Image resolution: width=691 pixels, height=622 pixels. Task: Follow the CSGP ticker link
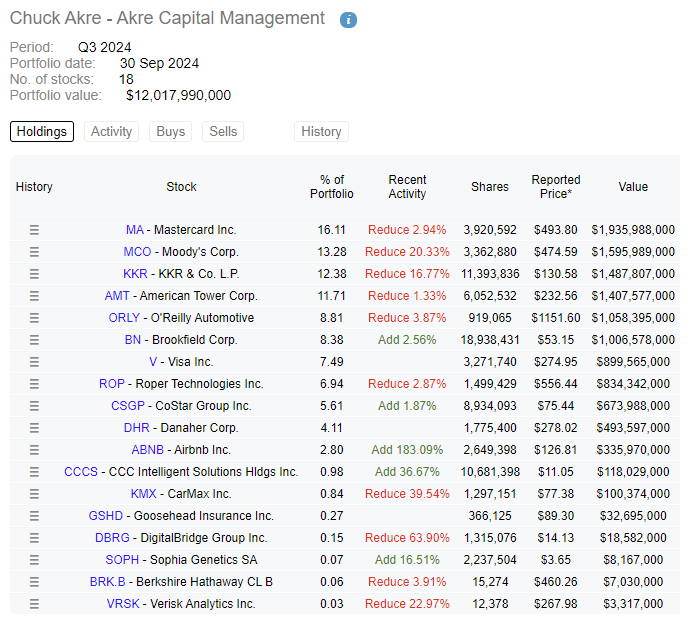(x=128, y=406)
